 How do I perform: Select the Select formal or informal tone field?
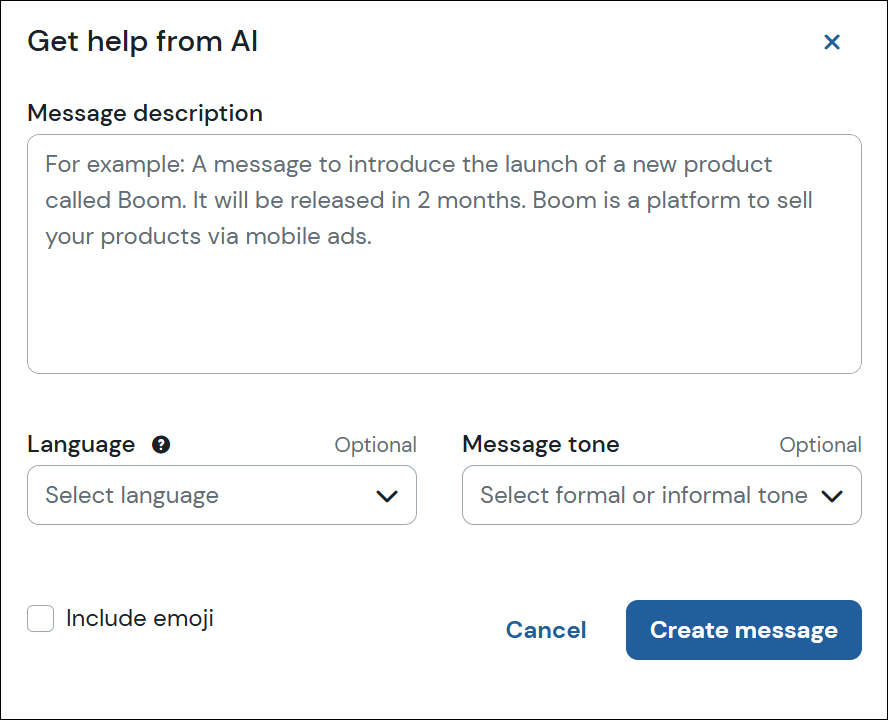(x=662, y=495)
